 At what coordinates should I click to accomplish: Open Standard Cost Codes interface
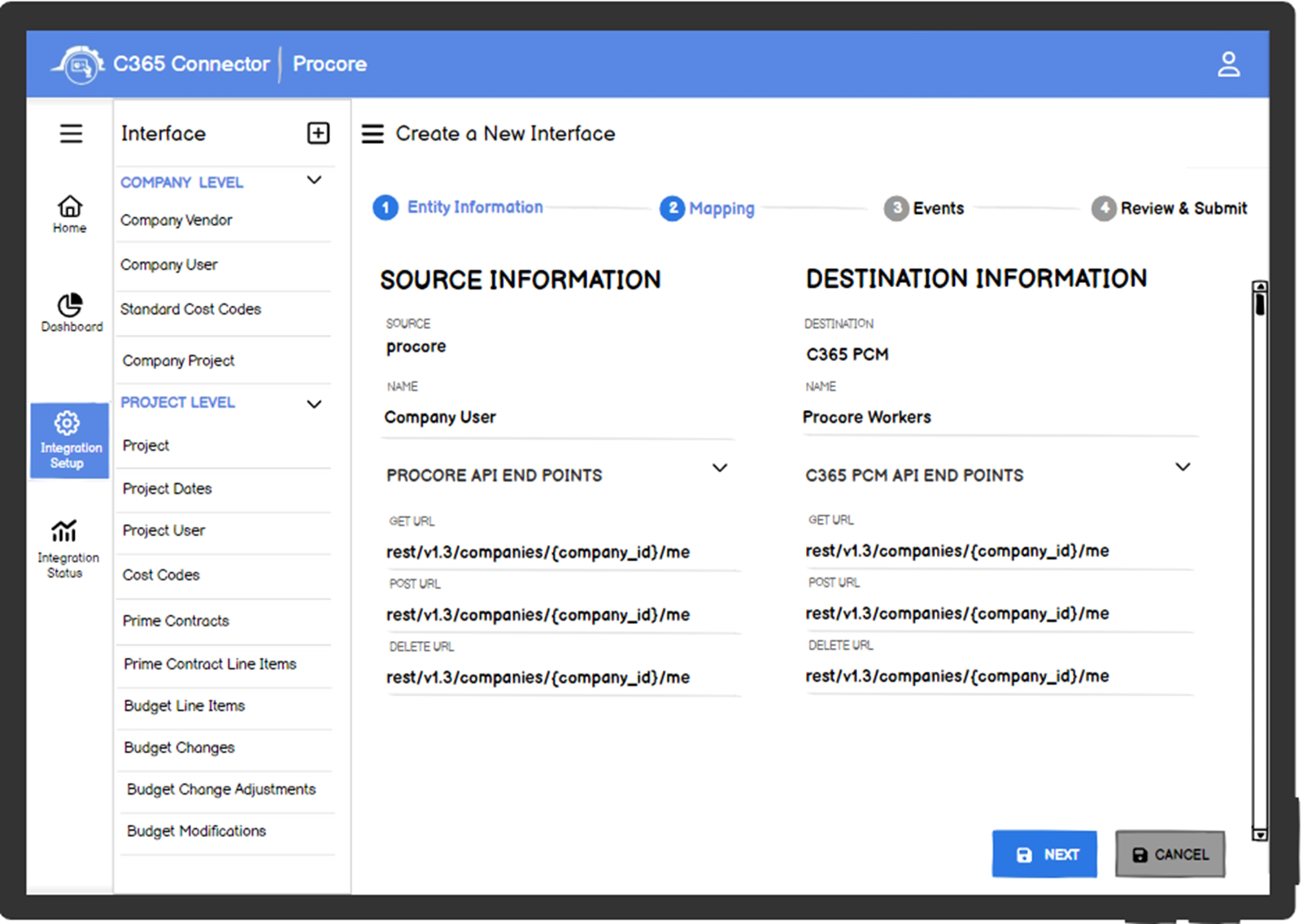click(190, 309)
